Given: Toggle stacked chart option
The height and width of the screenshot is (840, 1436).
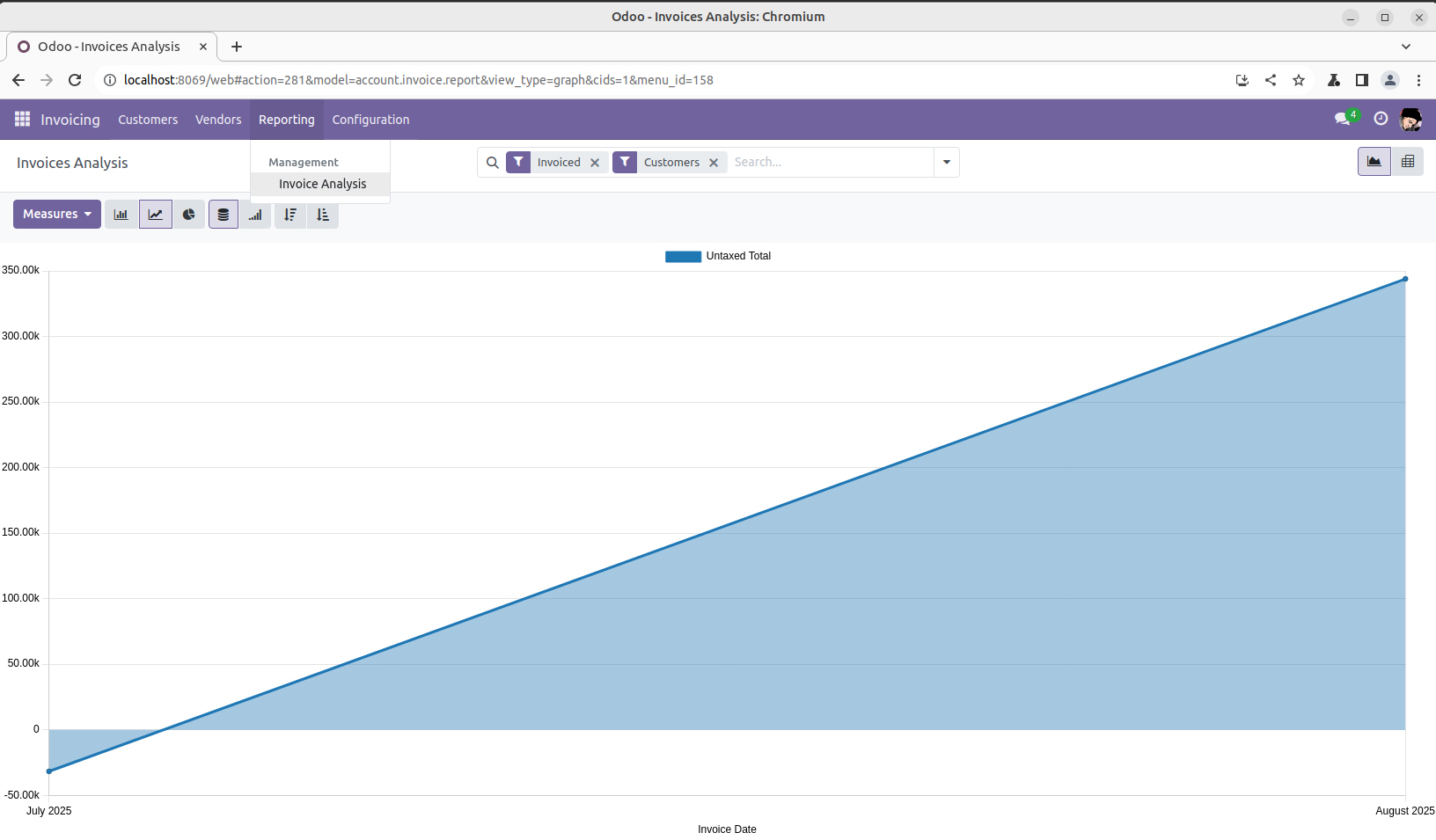Looking at the screenshot, I should click(223, 215).
